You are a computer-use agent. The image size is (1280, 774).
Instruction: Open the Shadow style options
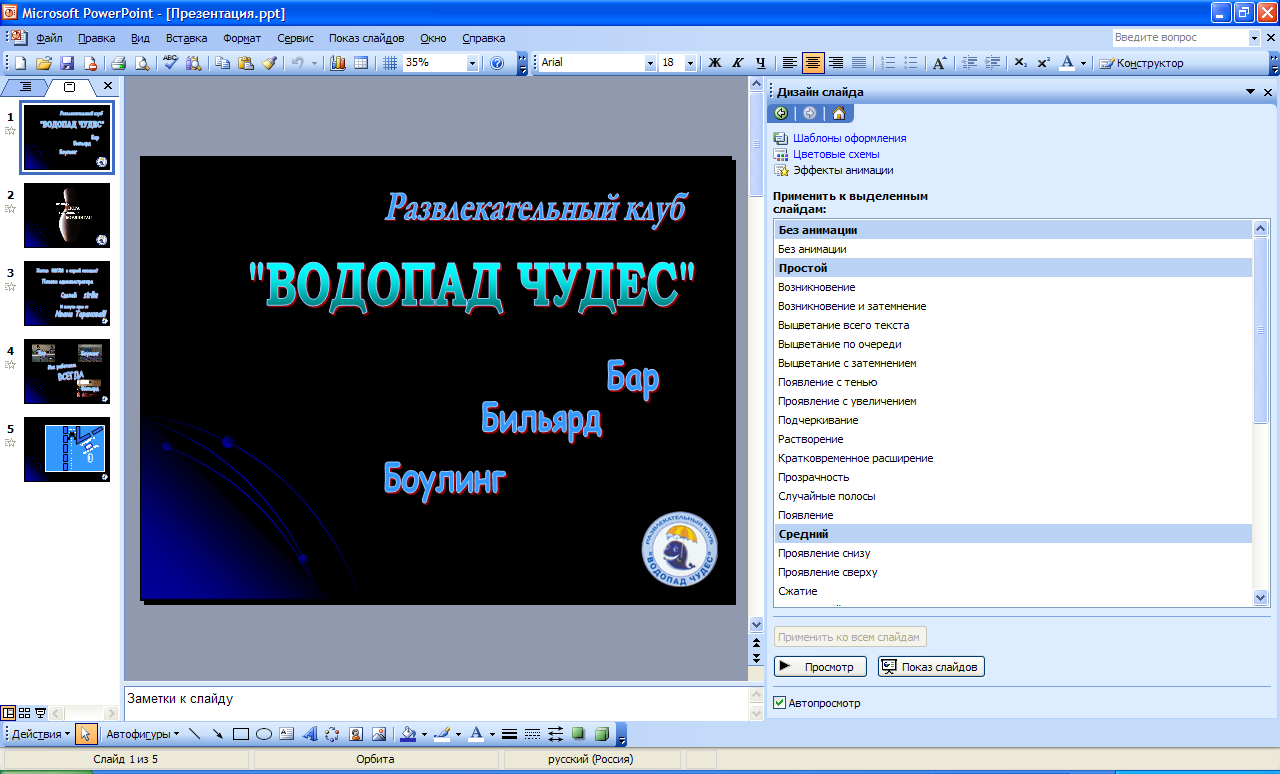(578, 734)
